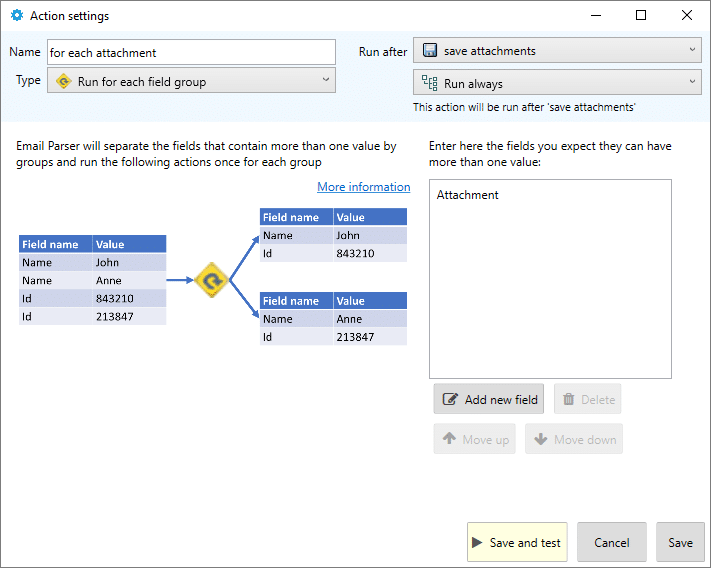Maximize the Action settings window
Viewport: 711px width, 568px height.
pos(641,15)
